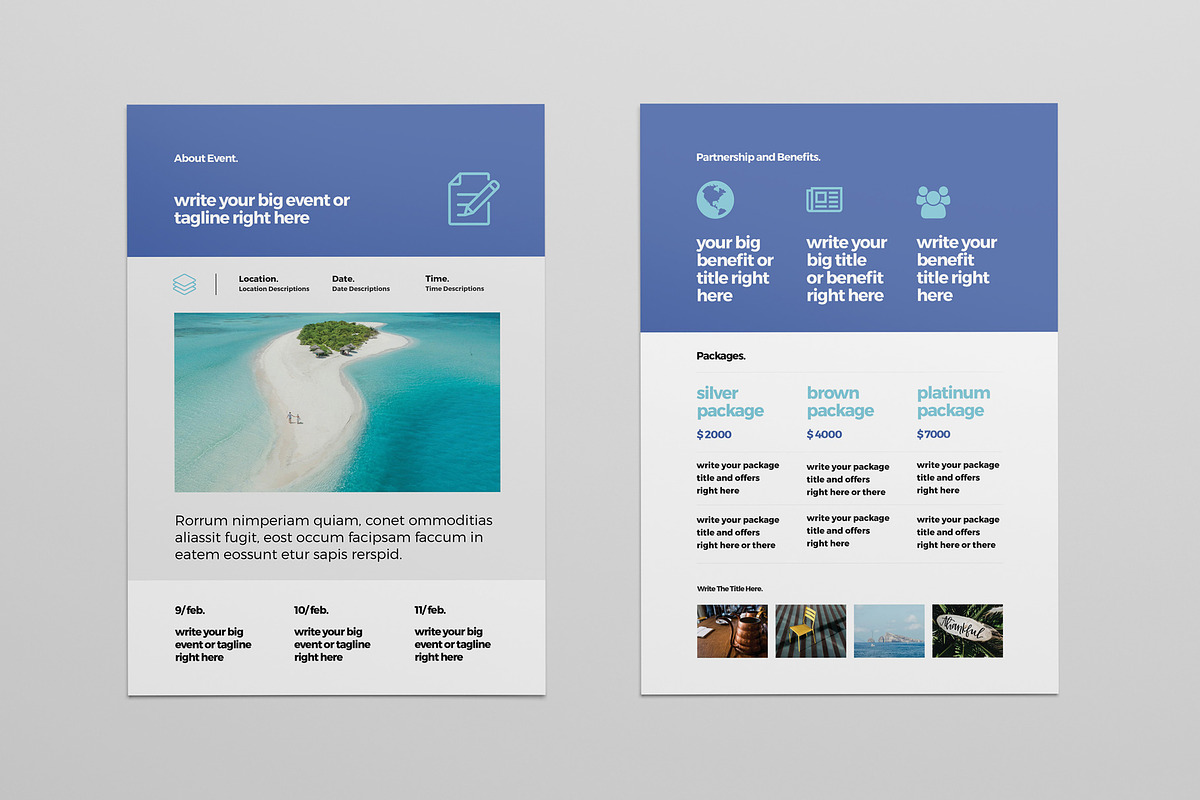1200x800 pixels.
Task: Click the '9/feb.' date heading
Action: click(190, 610)
